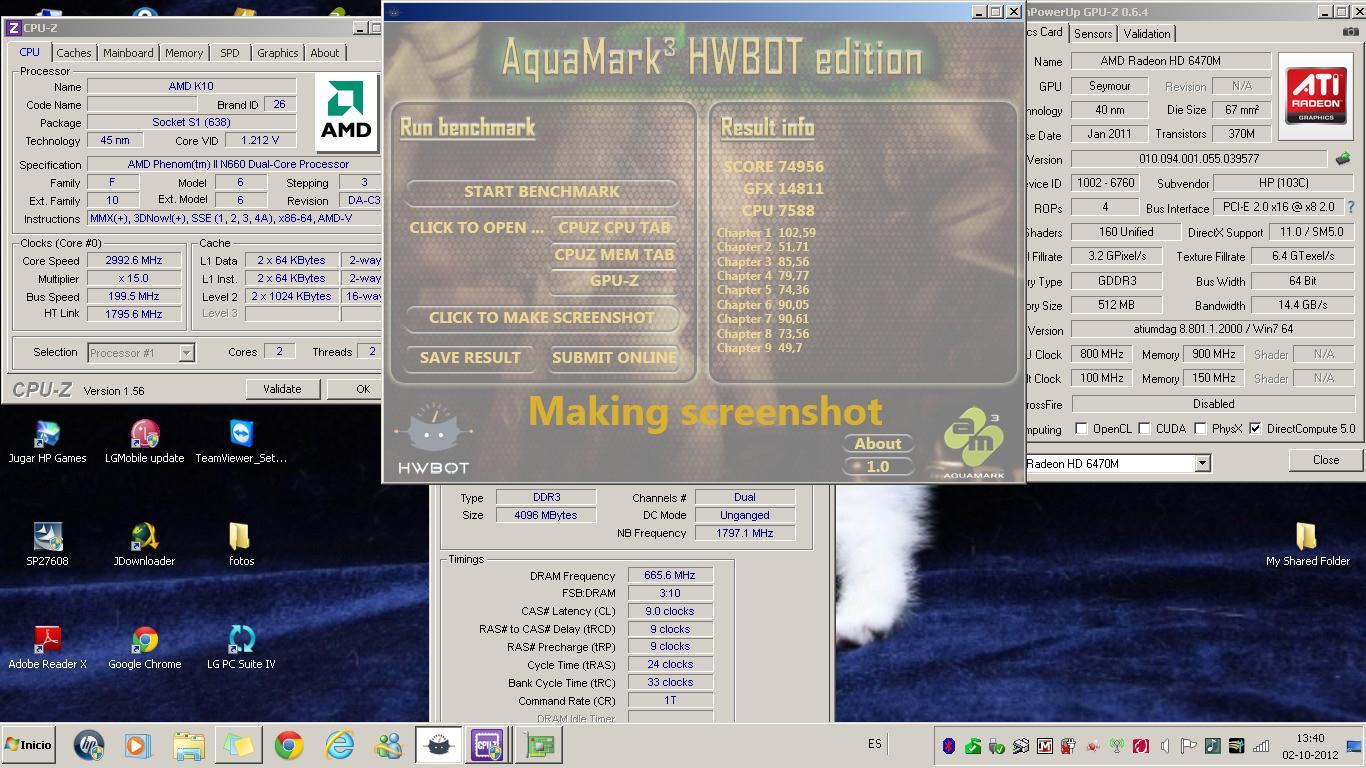Screen dimensions: 1366x768
Task: Open the LG PC Suite IV icon
Action: pyautogui.click(x=241, y=647)
